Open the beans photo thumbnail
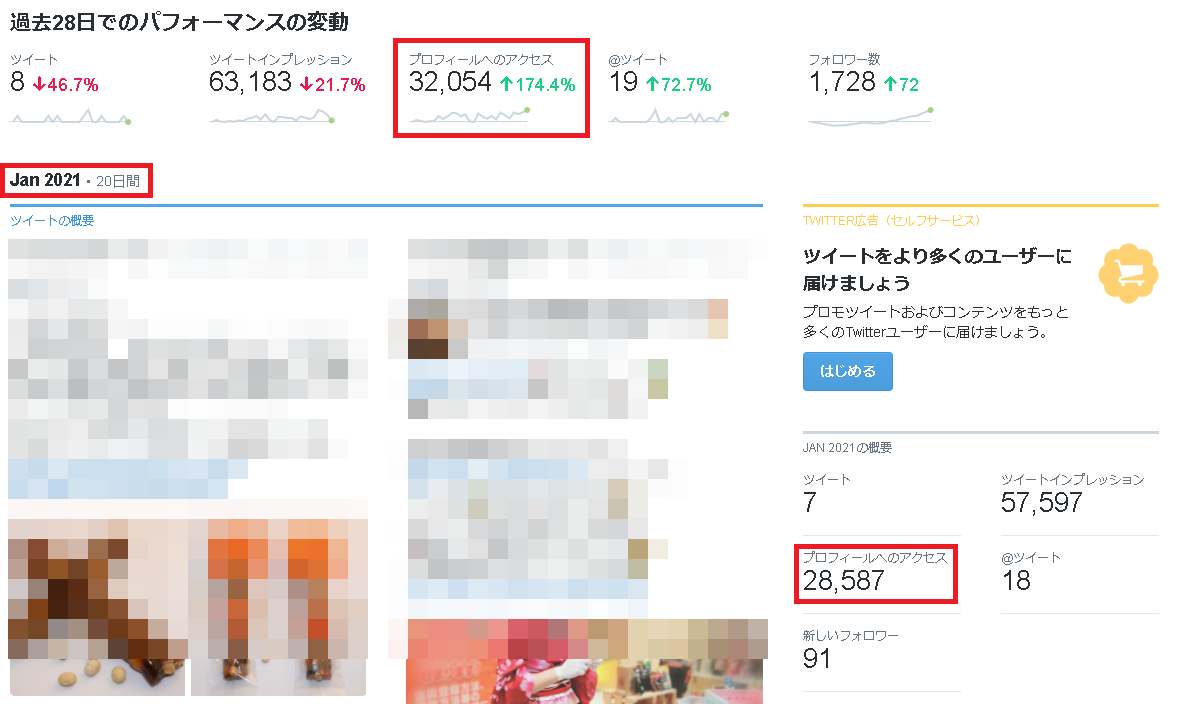This screenshot has height=704, width=1188. coord(97,677)
